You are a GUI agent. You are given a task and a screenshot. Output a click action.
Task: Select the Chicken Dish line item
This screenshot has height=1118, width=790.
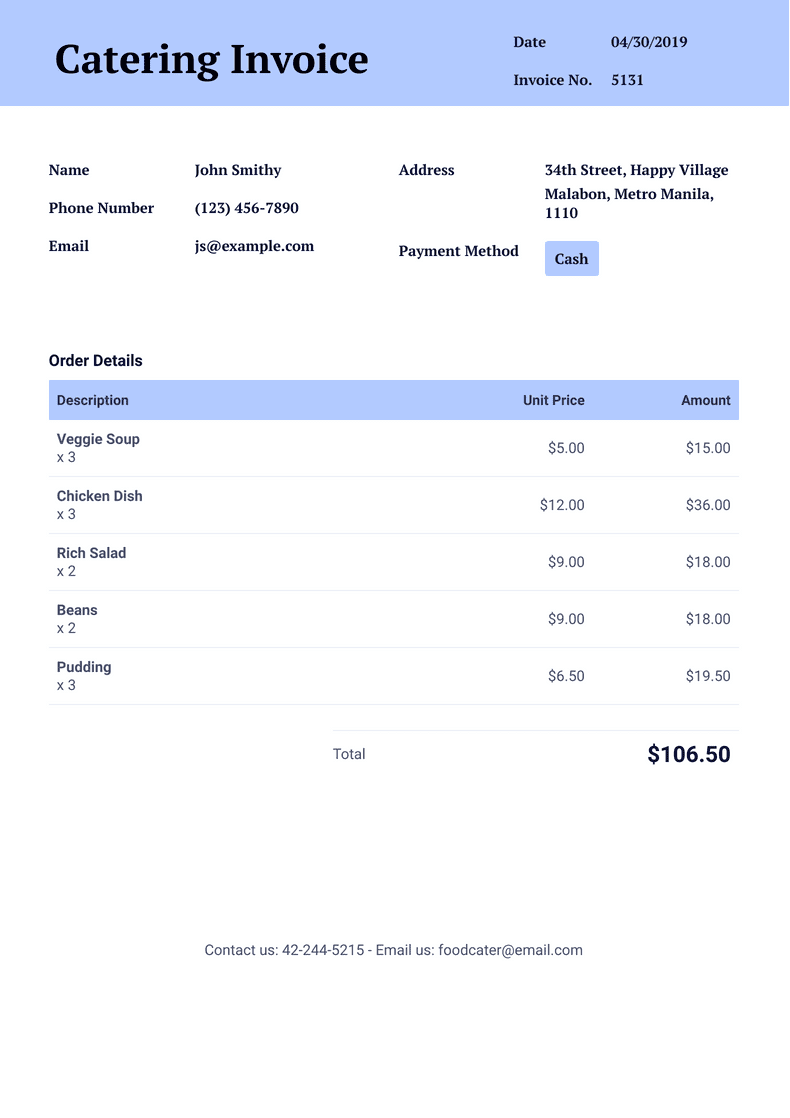(99, 496)
